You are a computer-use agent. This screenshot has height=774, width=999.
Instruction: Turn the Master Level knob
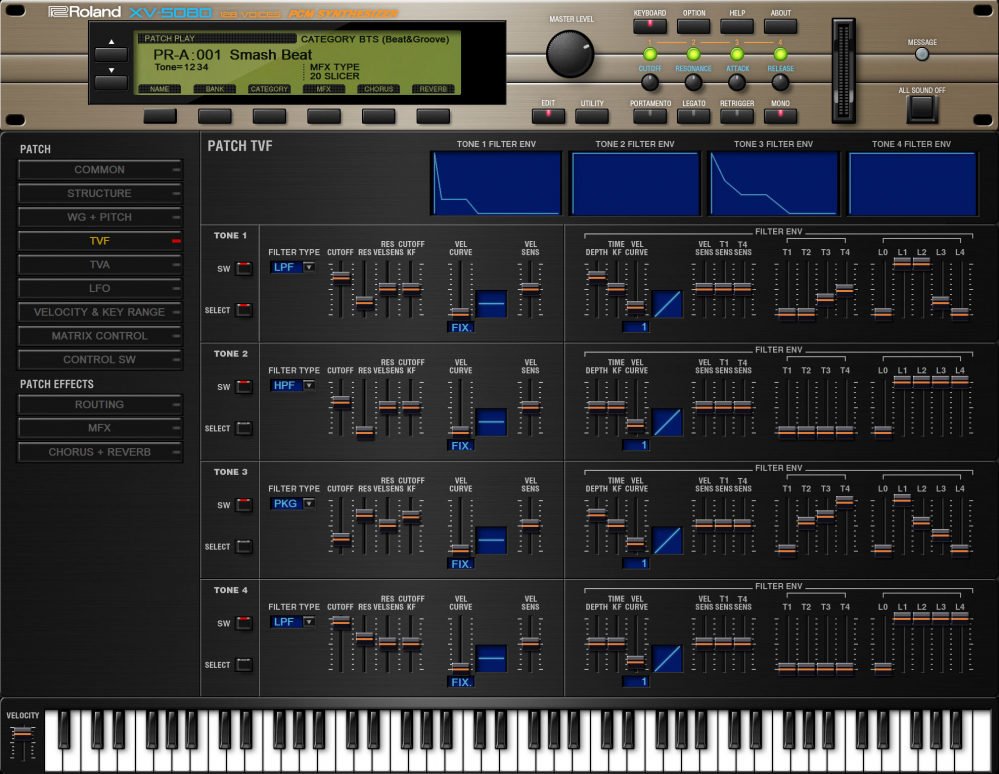570,54
